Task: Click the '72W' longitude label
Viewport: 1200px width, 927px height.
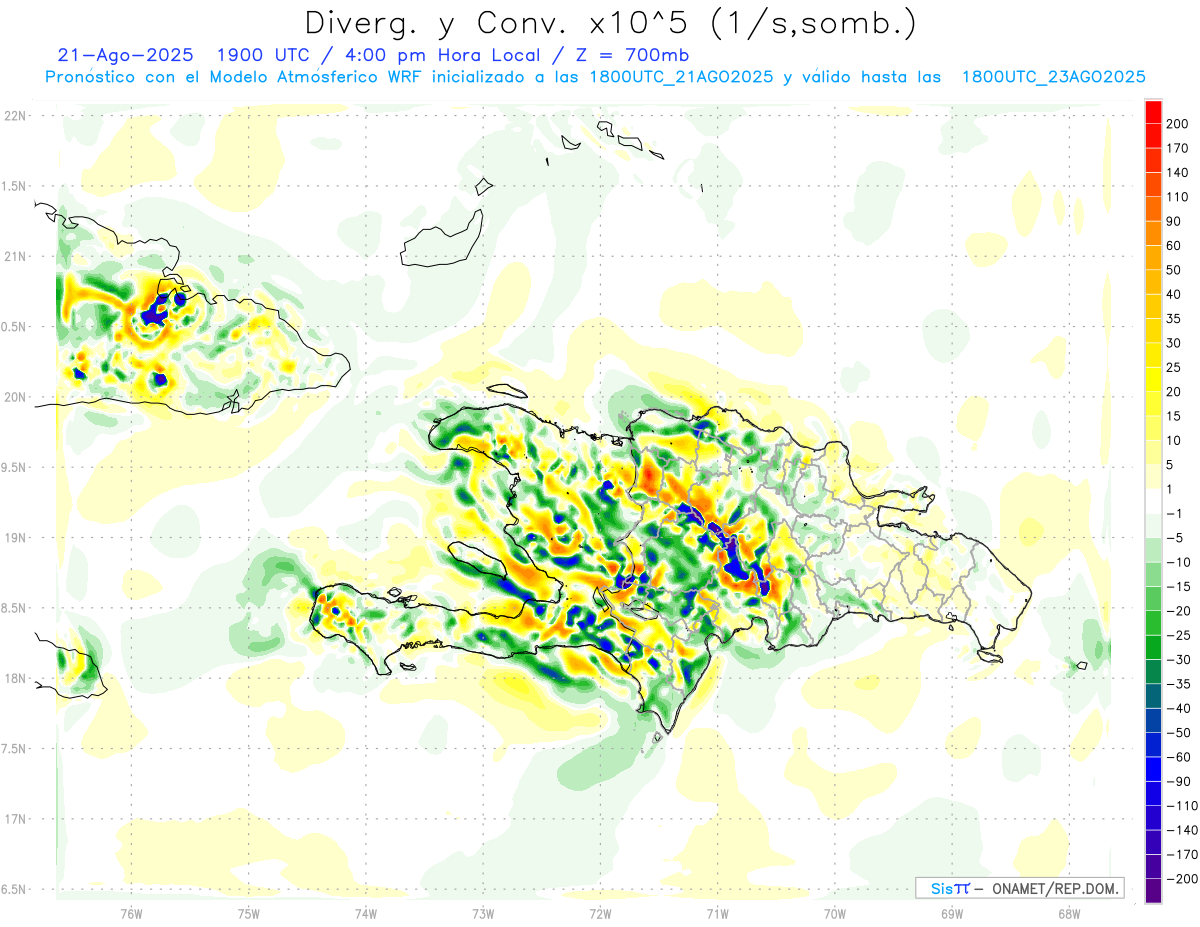Action: tap(600, 913)
